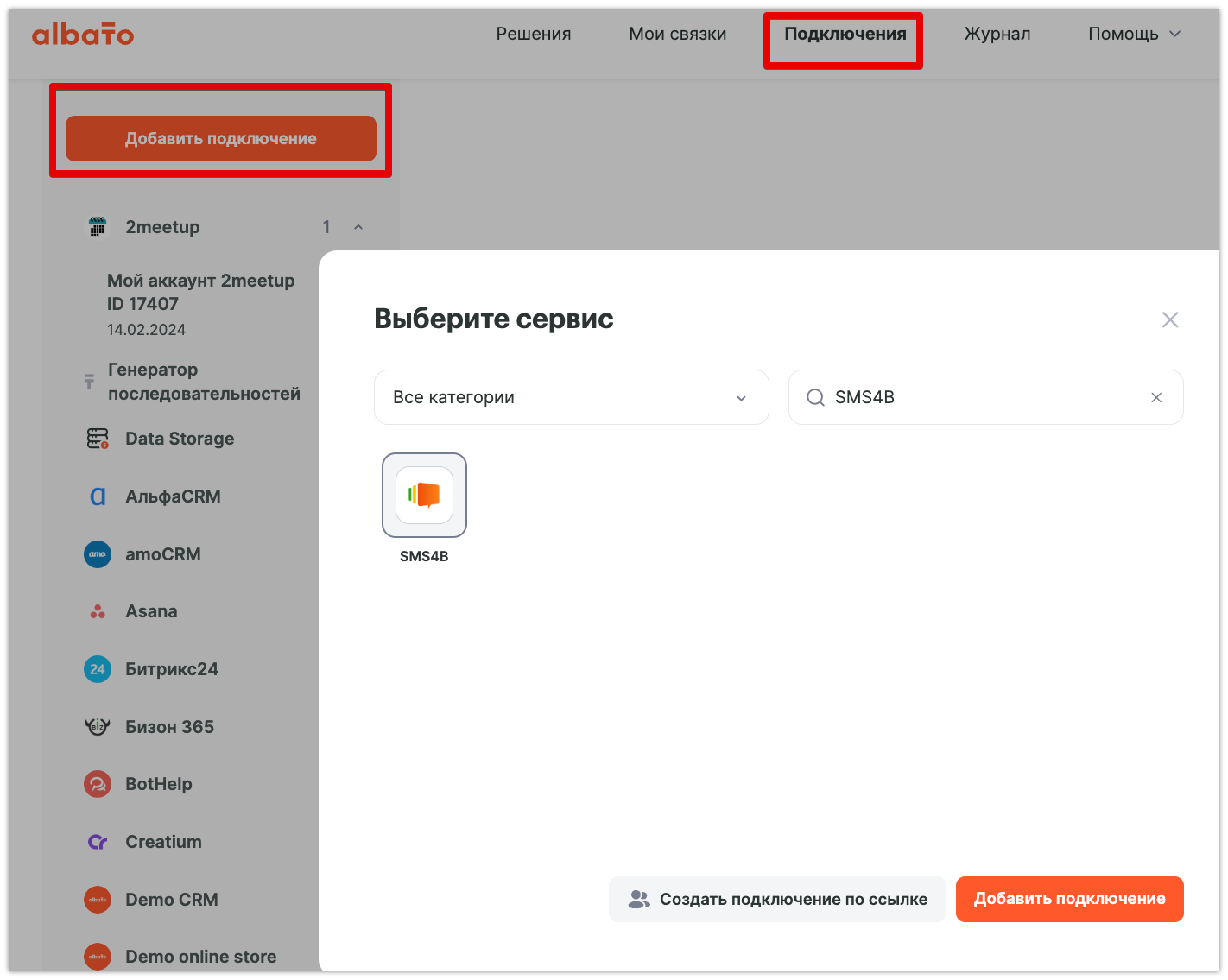Open Мой аккаунт 2meetup connection
The width and height of the screenshot is (1228, 980).
pyautogui.click(x=200, y=292)
